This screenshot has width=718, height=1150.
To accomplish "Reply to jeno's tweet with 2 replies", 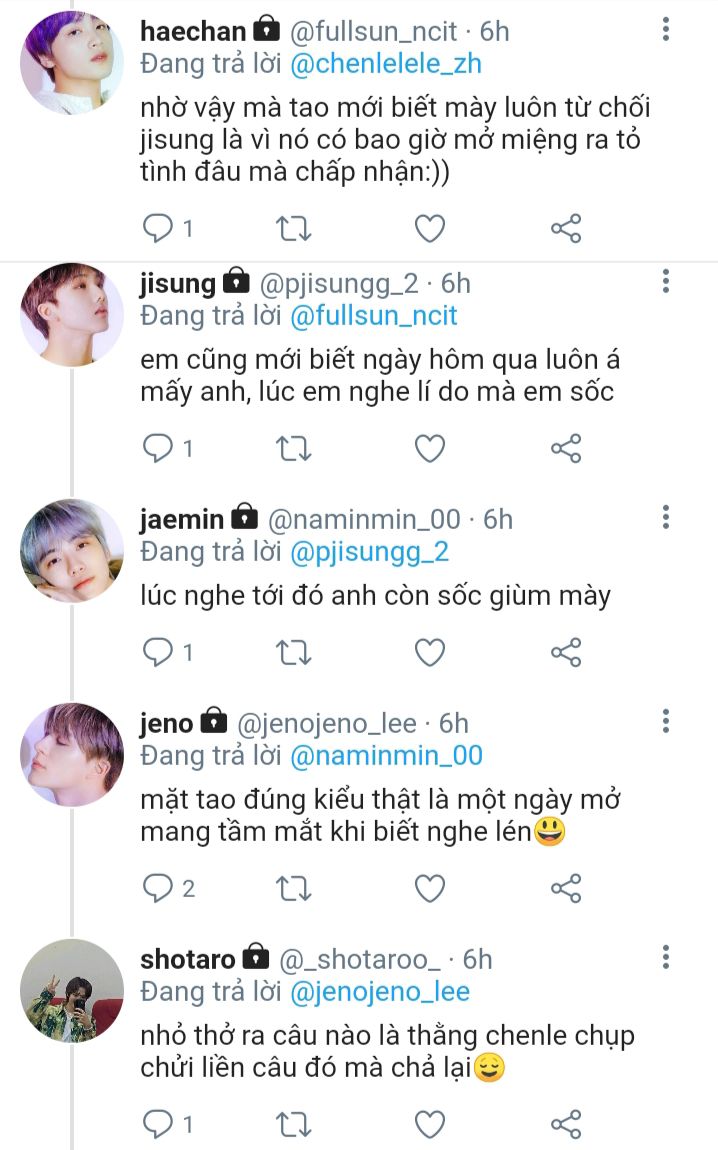I will [158, 888].
